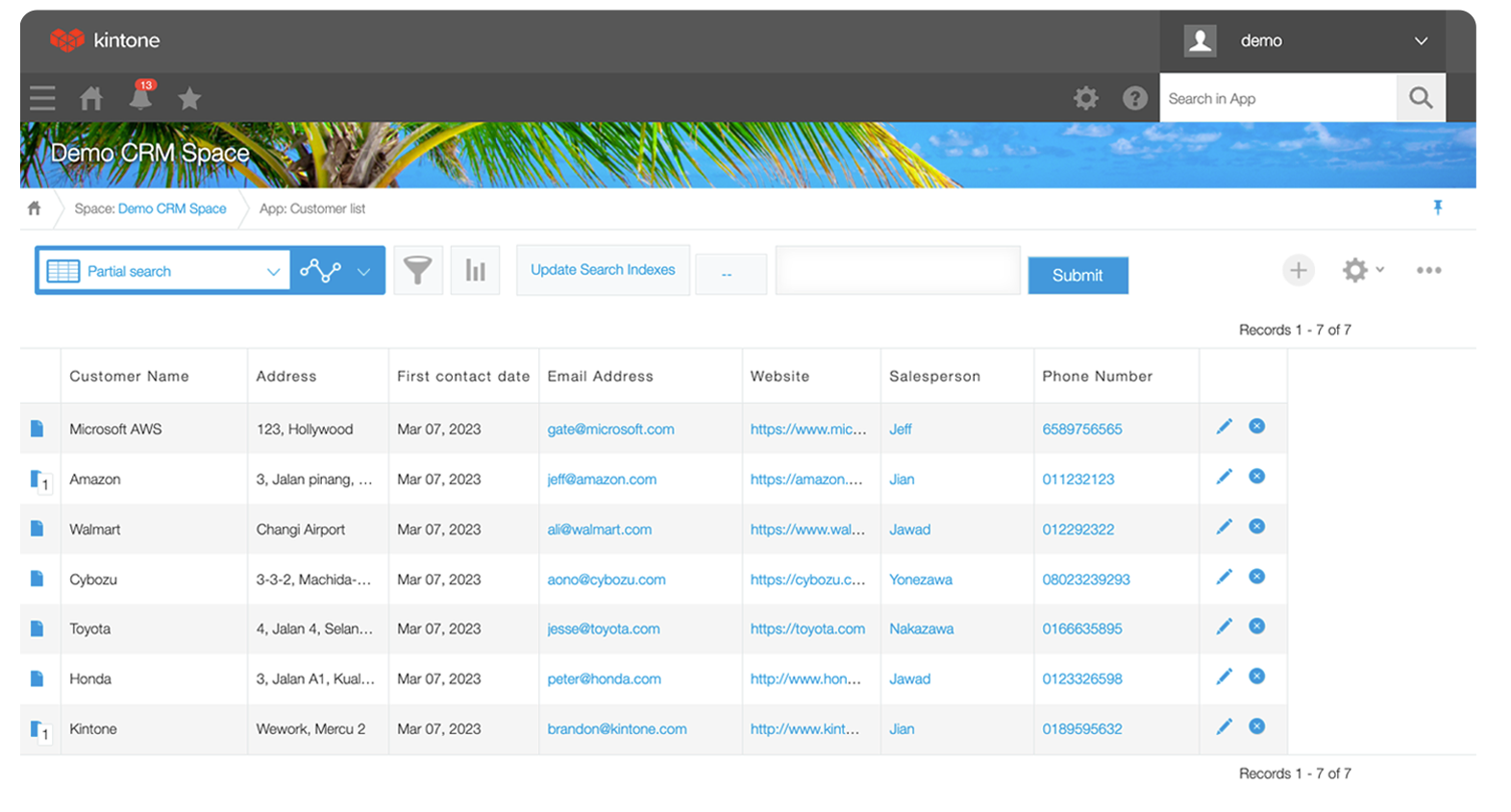The height and width of the screenshot is (812, 1511).
Task: Click salesperson Yonezawa link
Action: (920, 578)
